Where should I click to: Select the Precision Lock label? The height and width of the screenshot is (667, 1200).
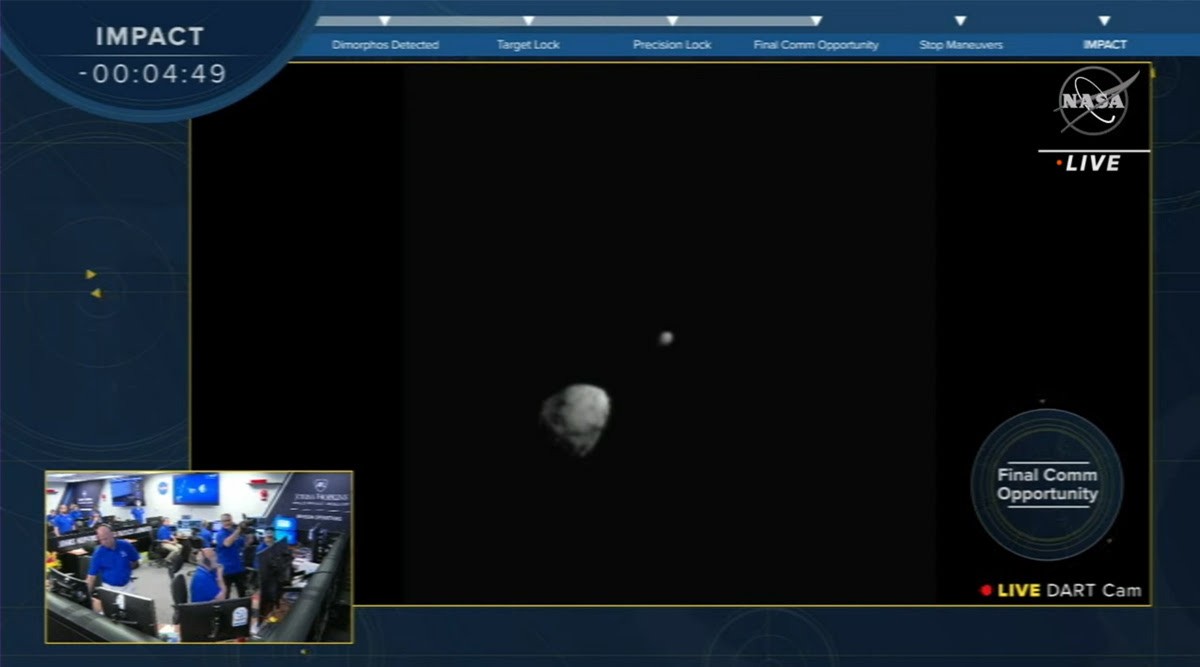pyautogui.click(x=672, y=45)
